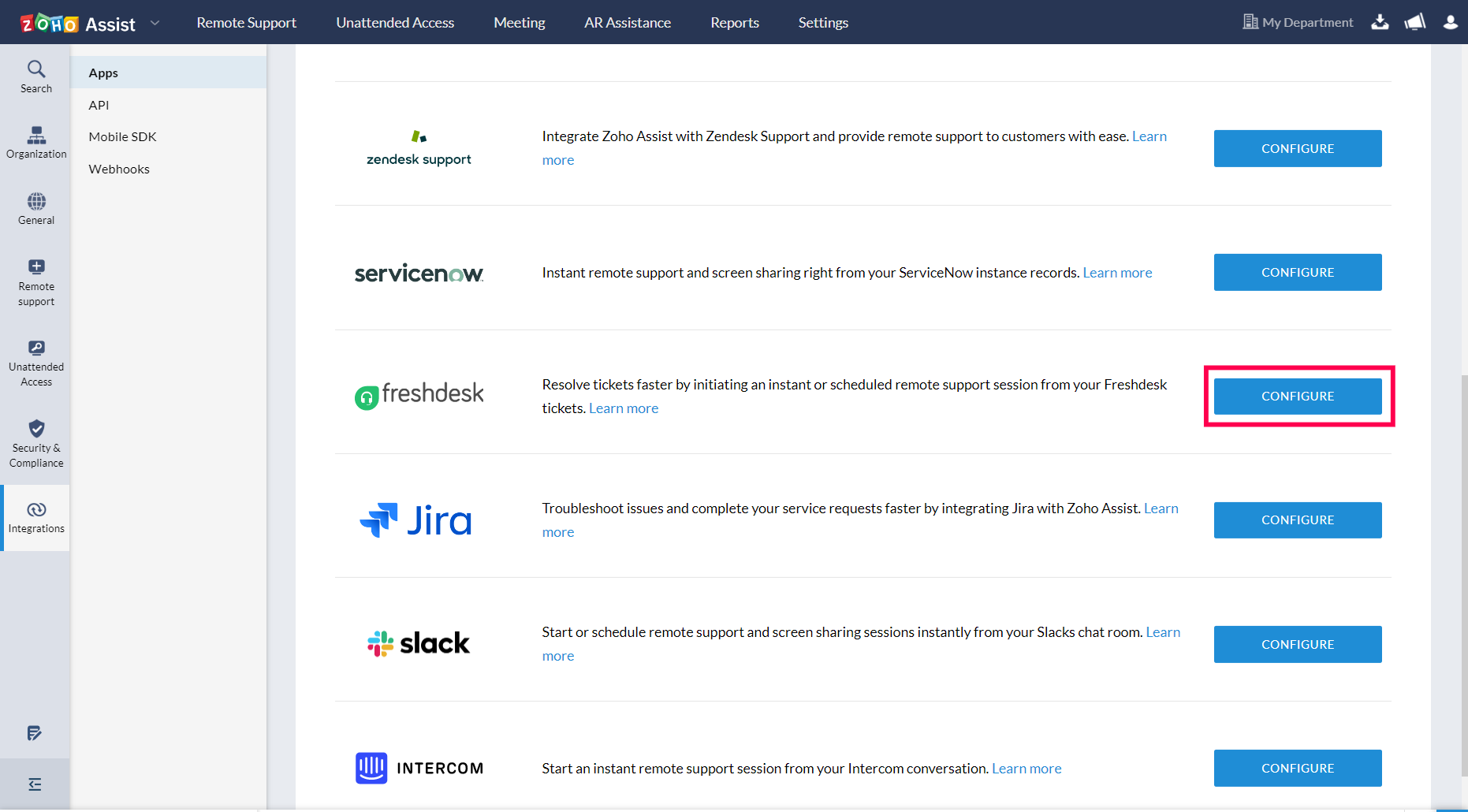
Task: Click the feedback notepad icon
Action: tap(35, 733)
